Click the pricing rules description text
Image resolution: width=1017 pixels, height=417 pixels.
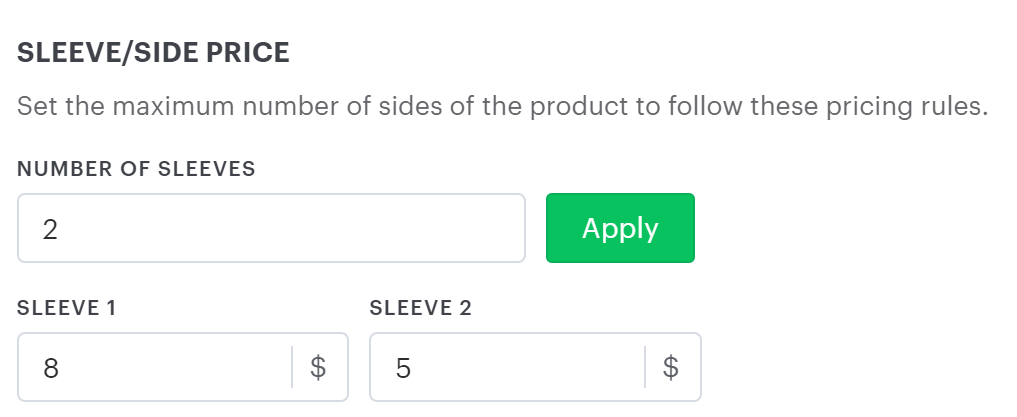click(502, 106)
